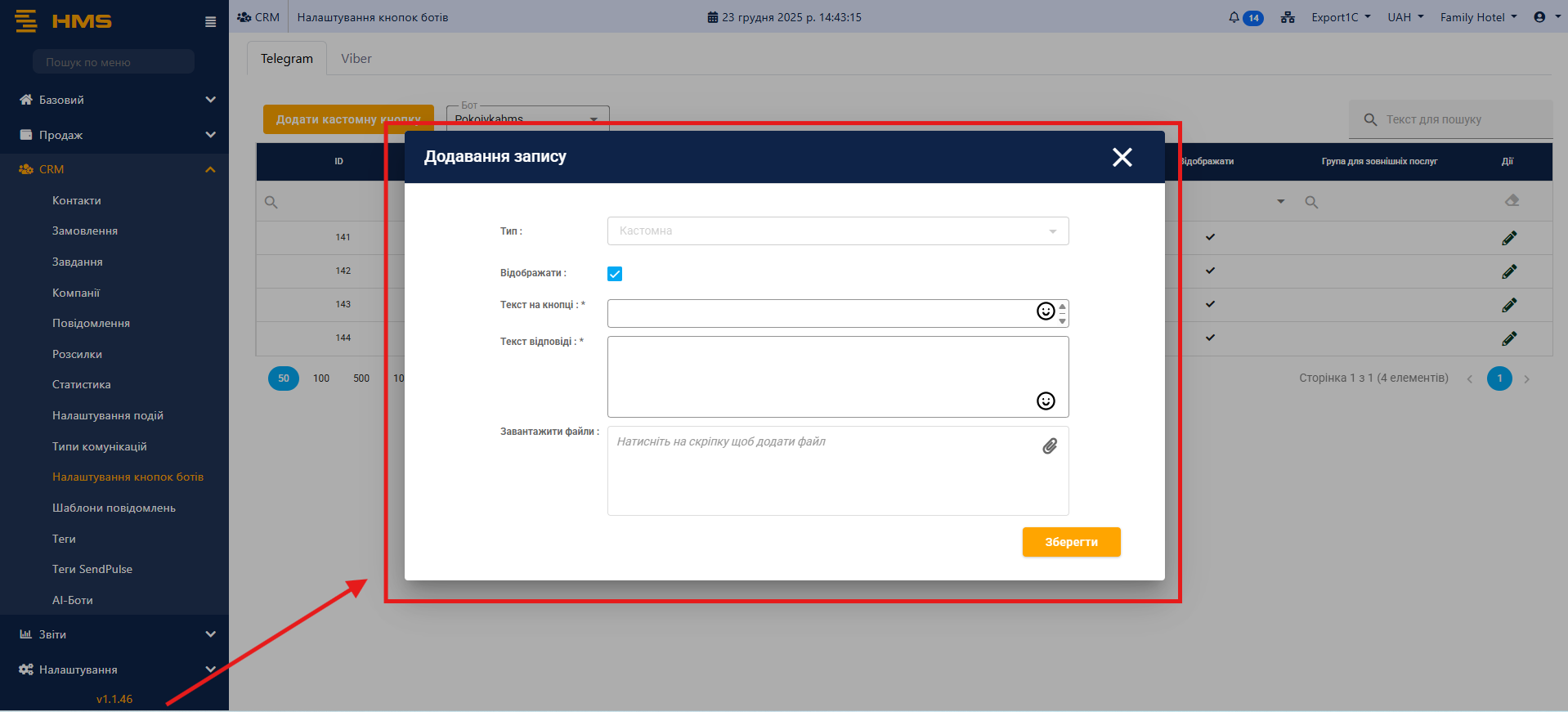The width and height of the screenshot is (1568, 712).
Task: Click the Зберегти button
Action: (x=1071, y=542)
